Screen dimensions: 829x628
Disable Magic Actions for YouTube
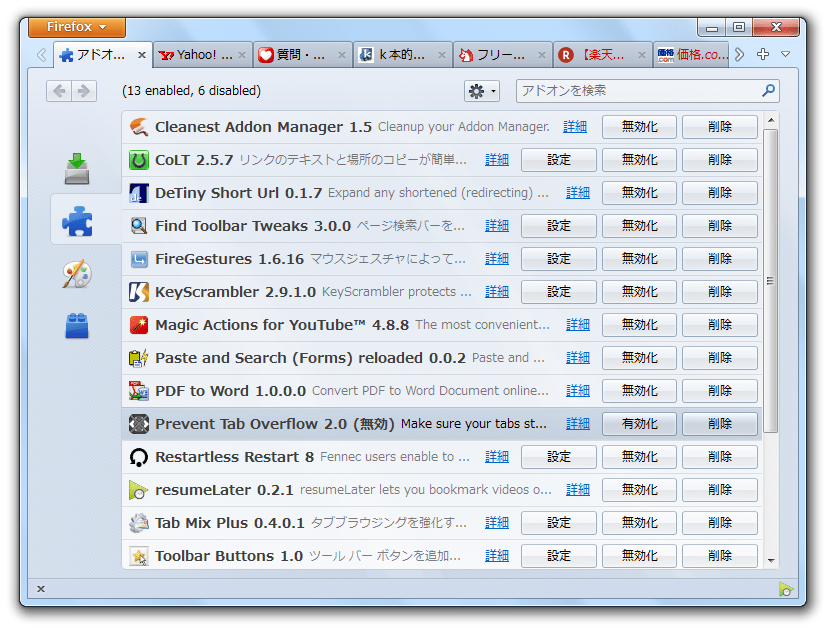coord(639,325)
